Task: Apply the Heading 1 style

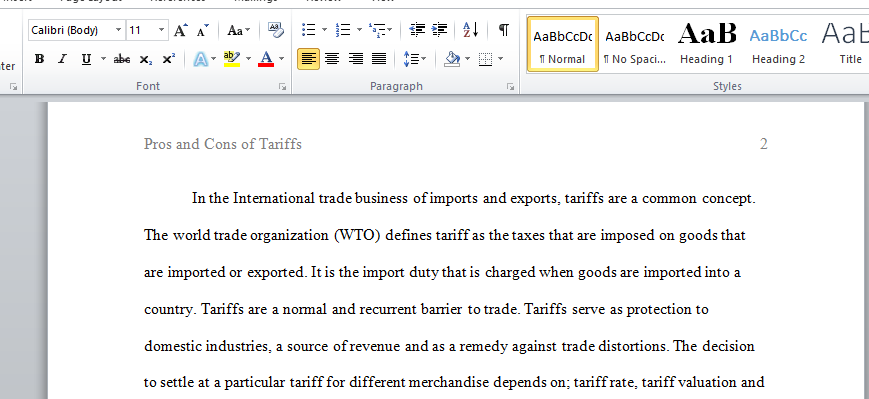Action: (707, 44)
